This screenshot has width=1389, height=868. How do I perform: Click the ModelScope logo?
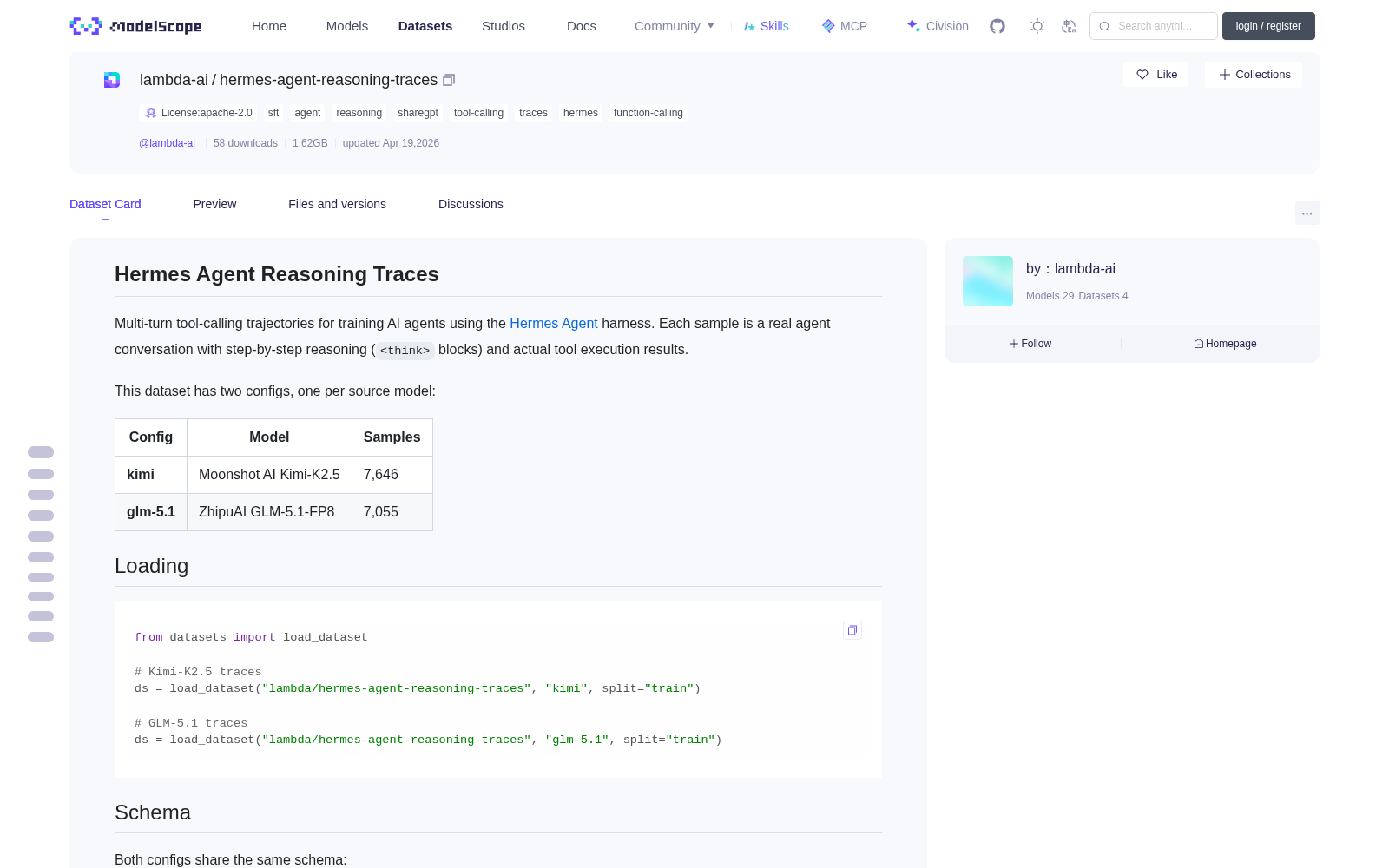click(135, 26)
